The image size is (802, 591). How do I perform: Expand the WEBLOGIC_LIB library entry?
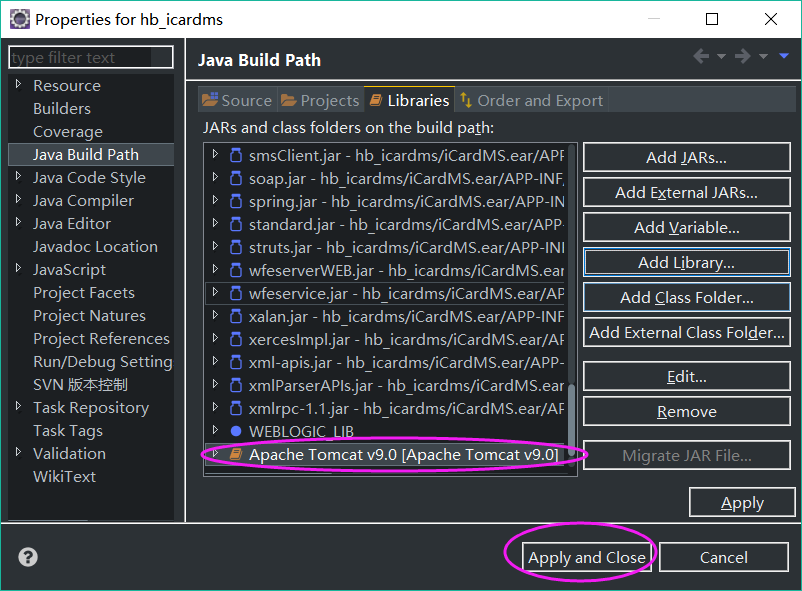pos(215,430)
